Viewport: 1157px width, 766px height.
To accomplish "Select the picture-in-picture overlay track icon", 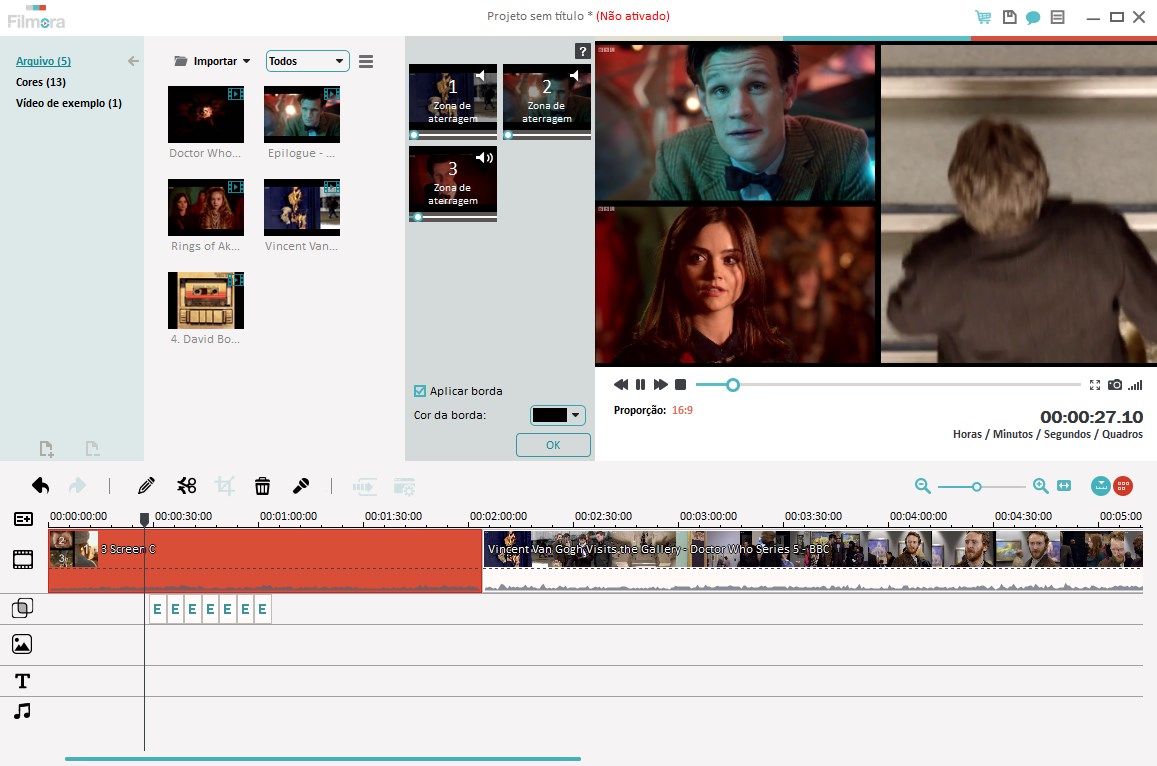I will pos(23,608).
